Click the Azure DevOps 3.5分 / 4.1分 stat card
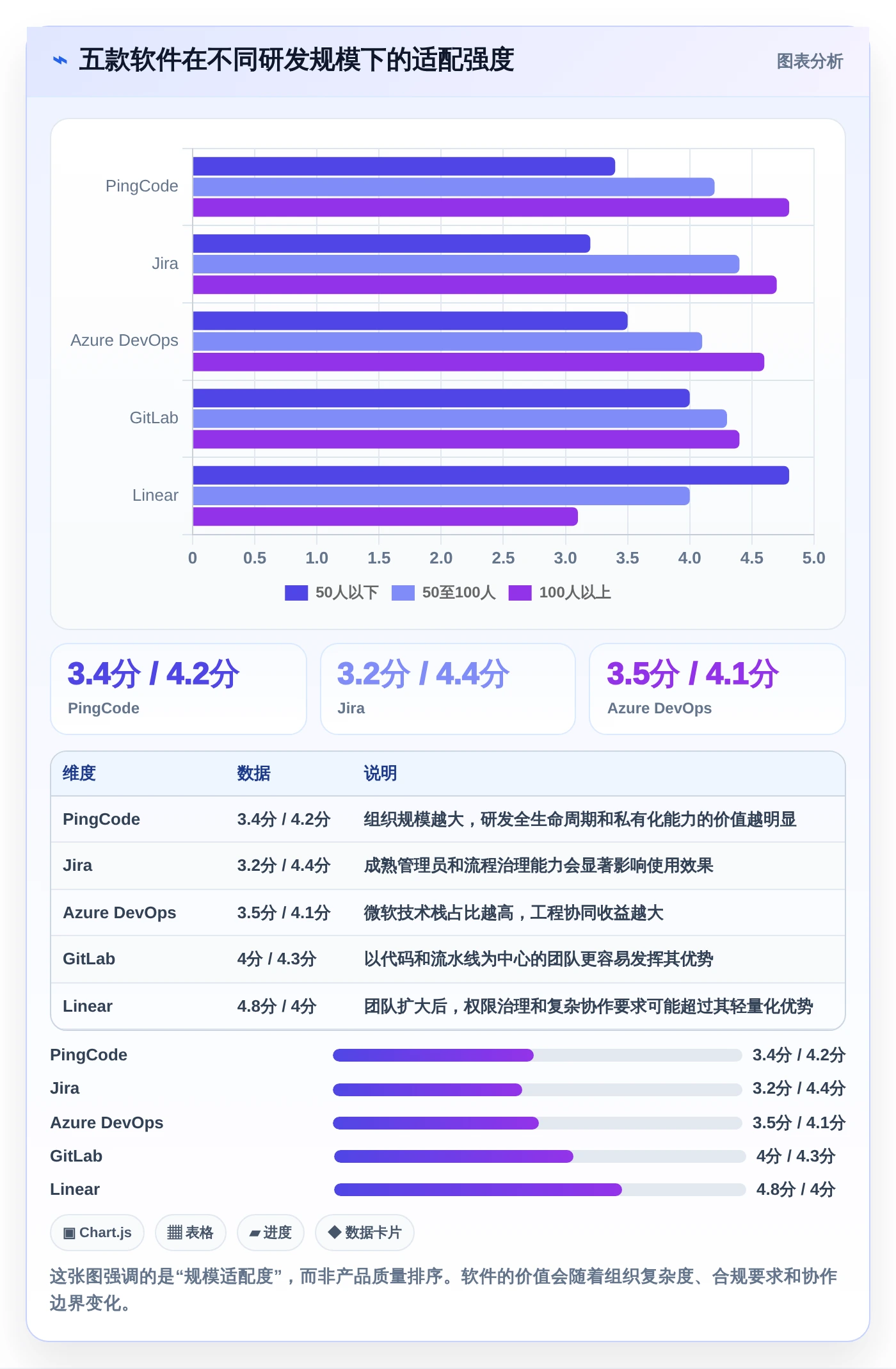Viewport: 896px width, 1369px height. (717, 689)
